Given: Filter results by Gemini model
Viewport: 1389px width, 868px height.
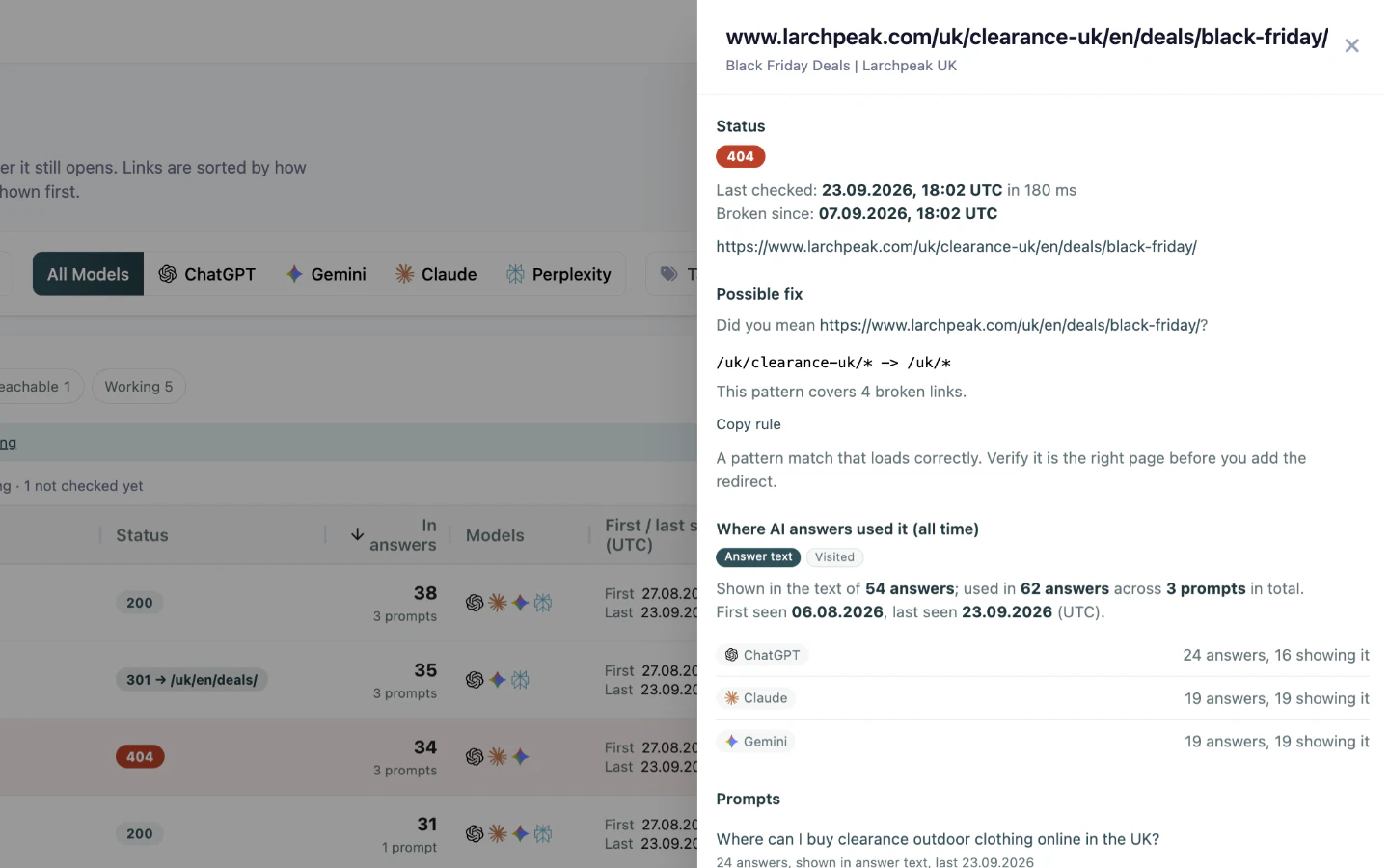Looking at the screenshot, I should point(326,274).
